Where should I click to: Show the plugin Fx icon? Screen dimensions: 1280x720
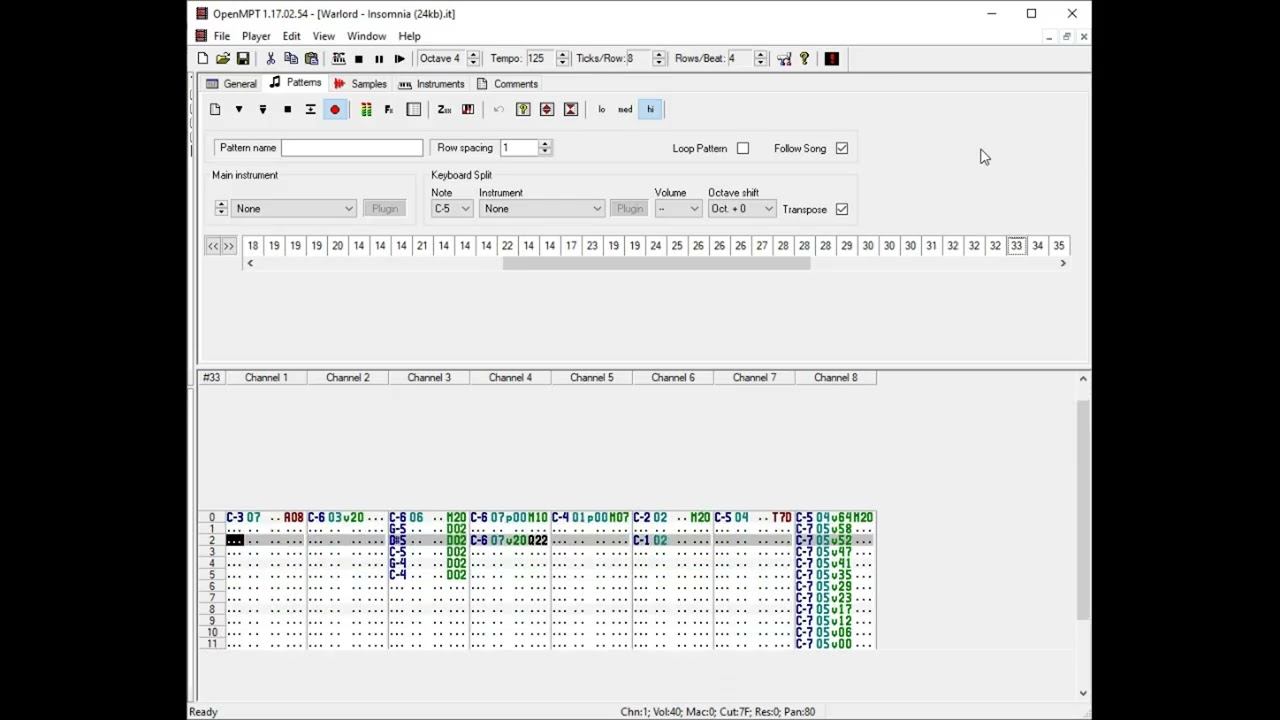(x=389, y=110)
